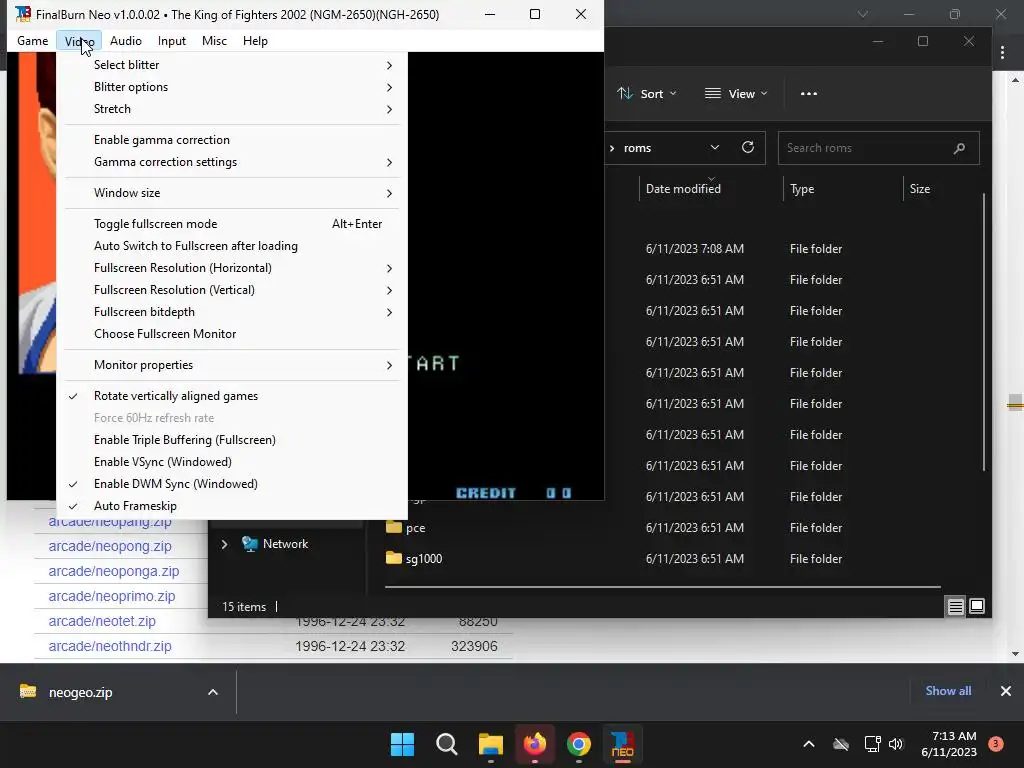The width and height of the screenshot is (1024, 768).
Task: Open Sort dropdown in File Explorer
Action: point(647,93)
